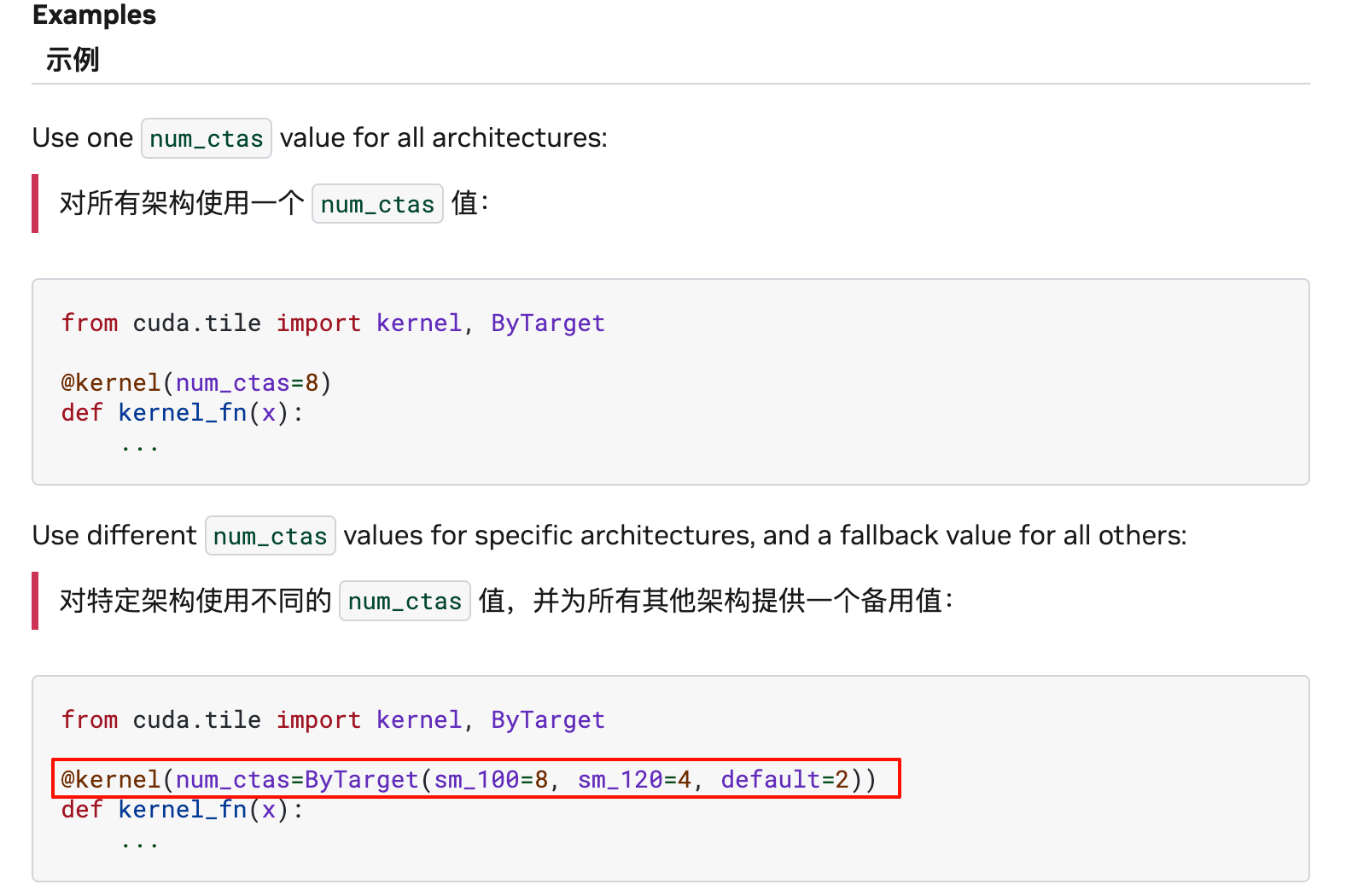Click num_ctas code in "Use one" sentence
The height and width of the screenshot is (896, 1352).
(x=206, y=138)
